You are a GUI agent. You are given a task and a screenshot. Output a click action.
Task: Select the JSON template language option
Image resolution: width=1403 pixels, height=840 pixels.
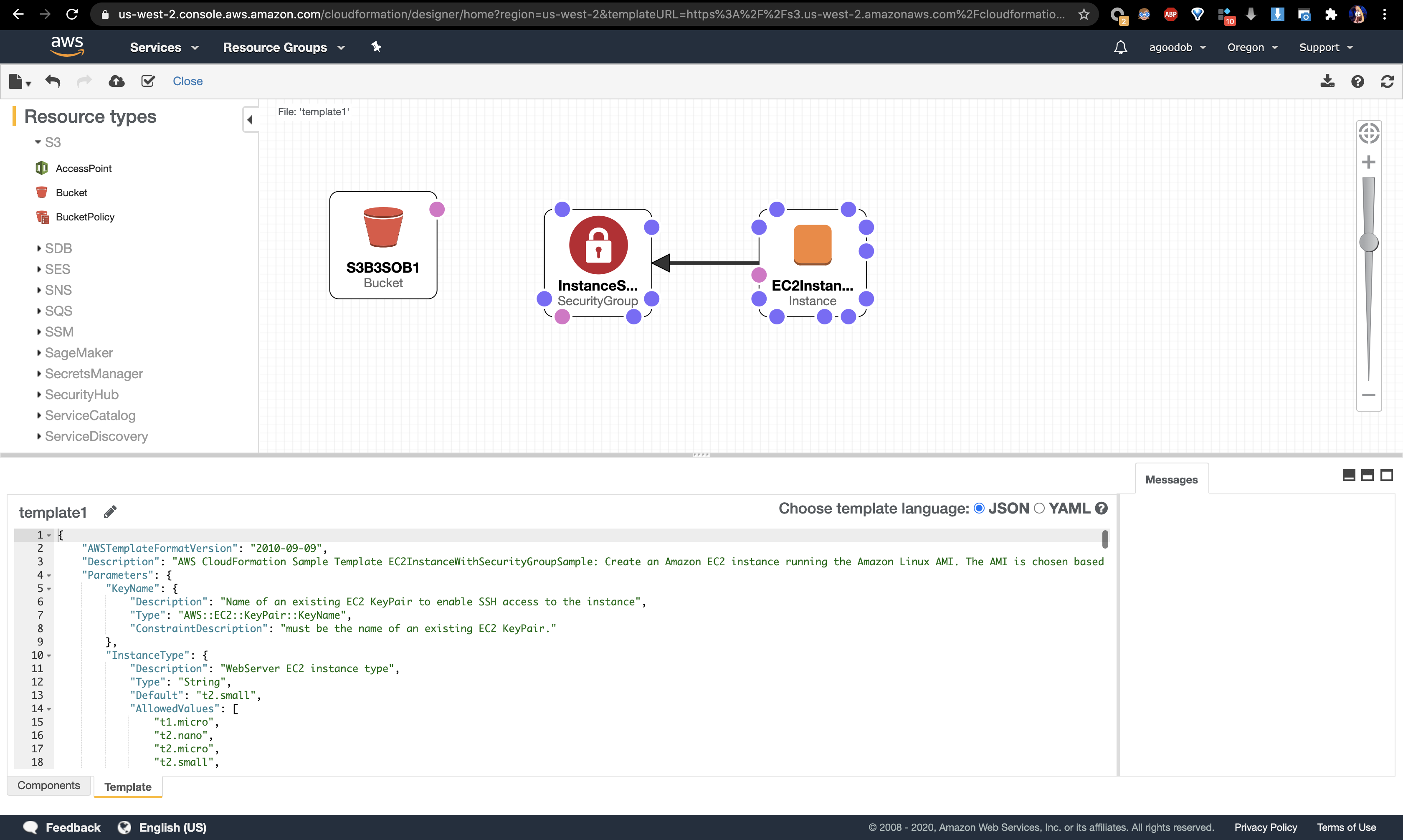[x=979, y=509]
